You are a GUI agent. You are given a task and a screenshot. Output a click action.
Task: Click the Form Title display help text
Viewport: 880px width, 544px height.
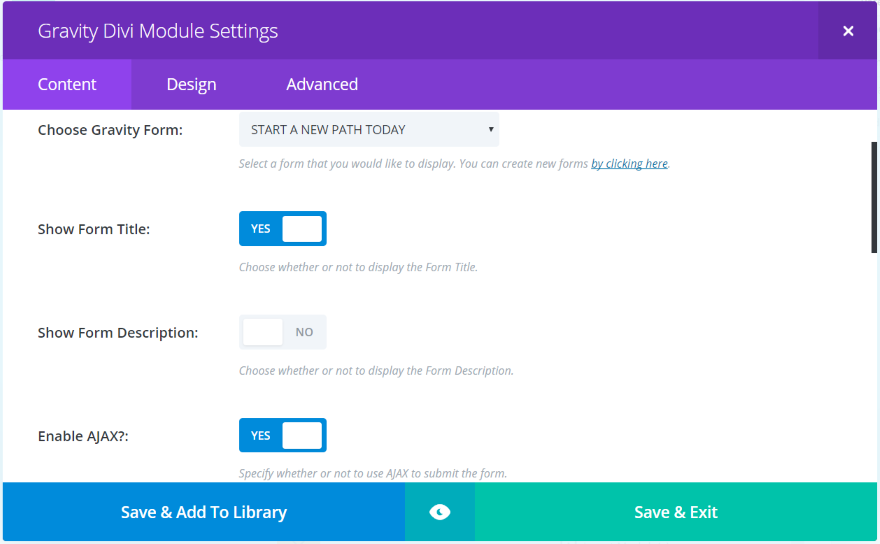click(x=358, y=268)
